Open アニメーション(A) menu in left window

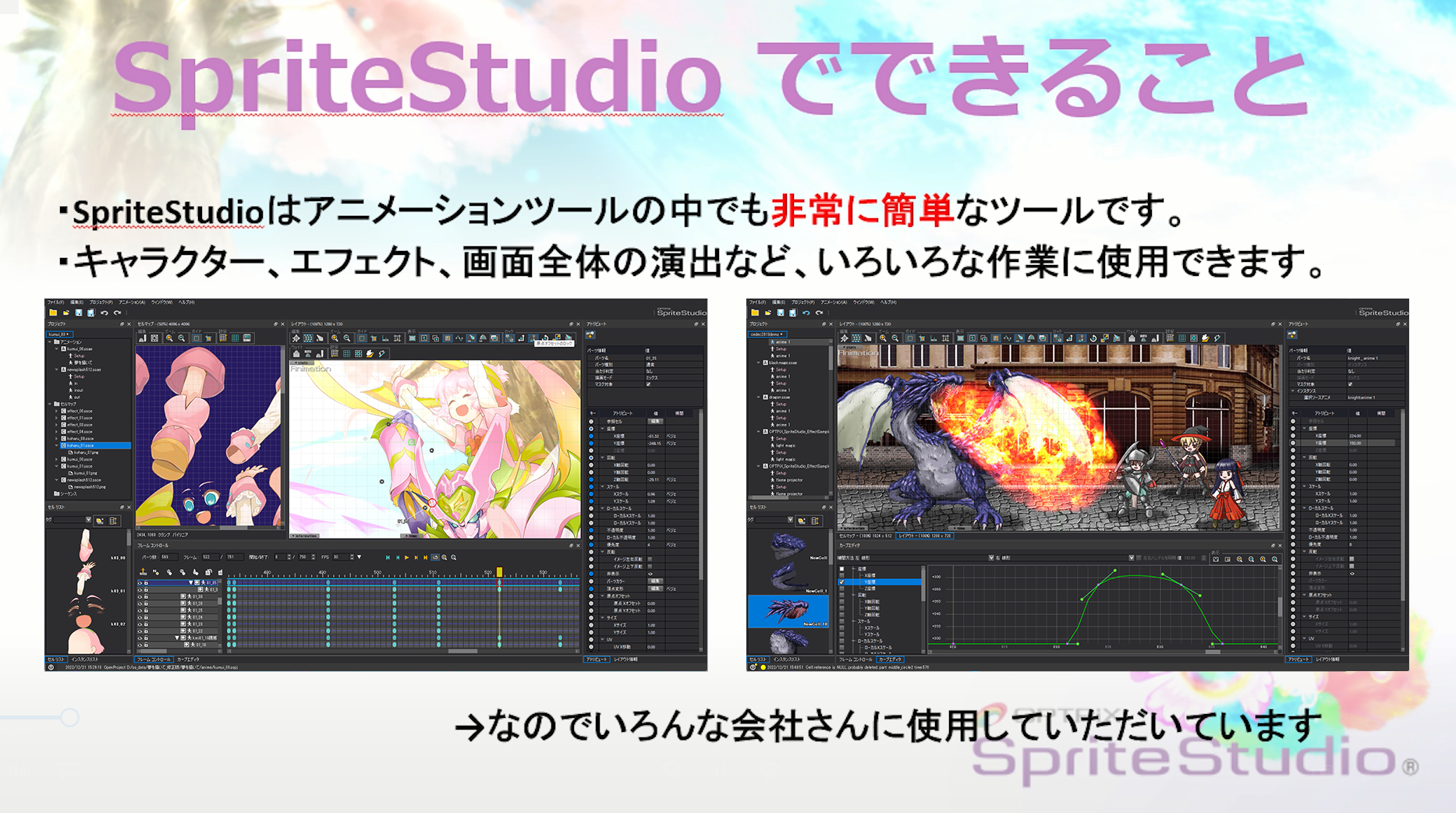coord(132,302)
